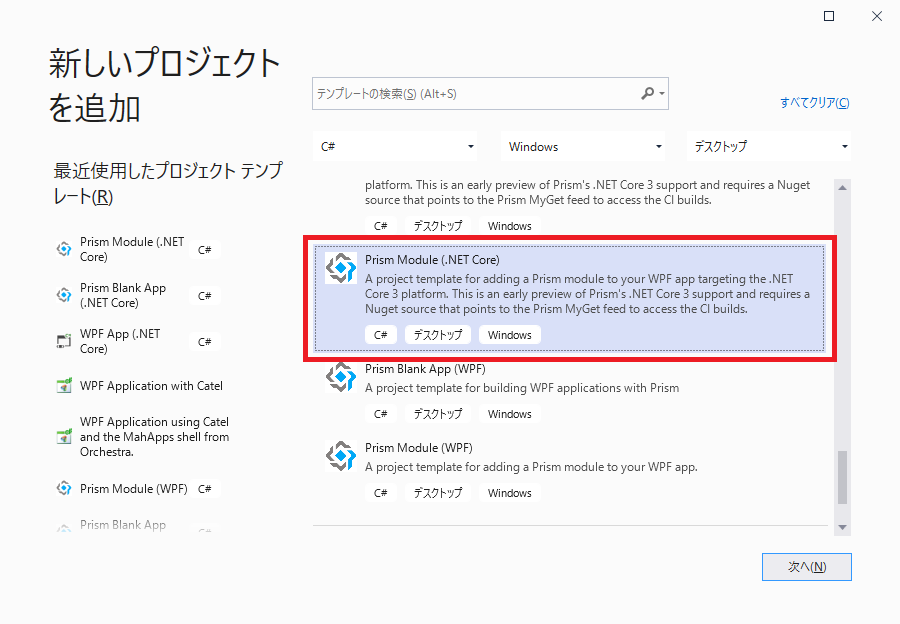Select Prism Module (WPF) template title in list
900x624 pixels.
(x=419, y=448)
